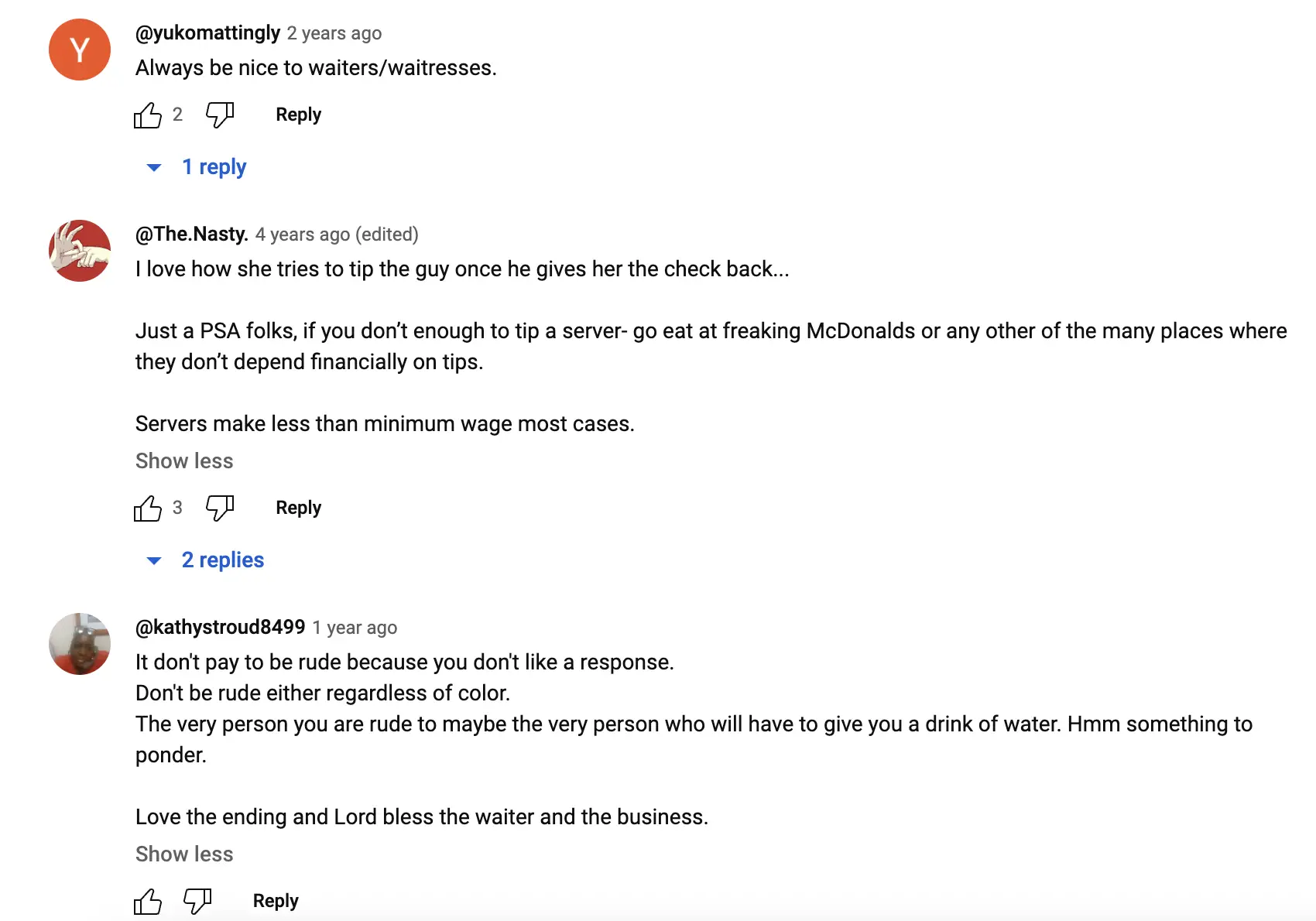Reply to The.Nasty.'s comment
Image resolution: width=1316 pixels, height=921 pixels.
[x=299, y=508]
